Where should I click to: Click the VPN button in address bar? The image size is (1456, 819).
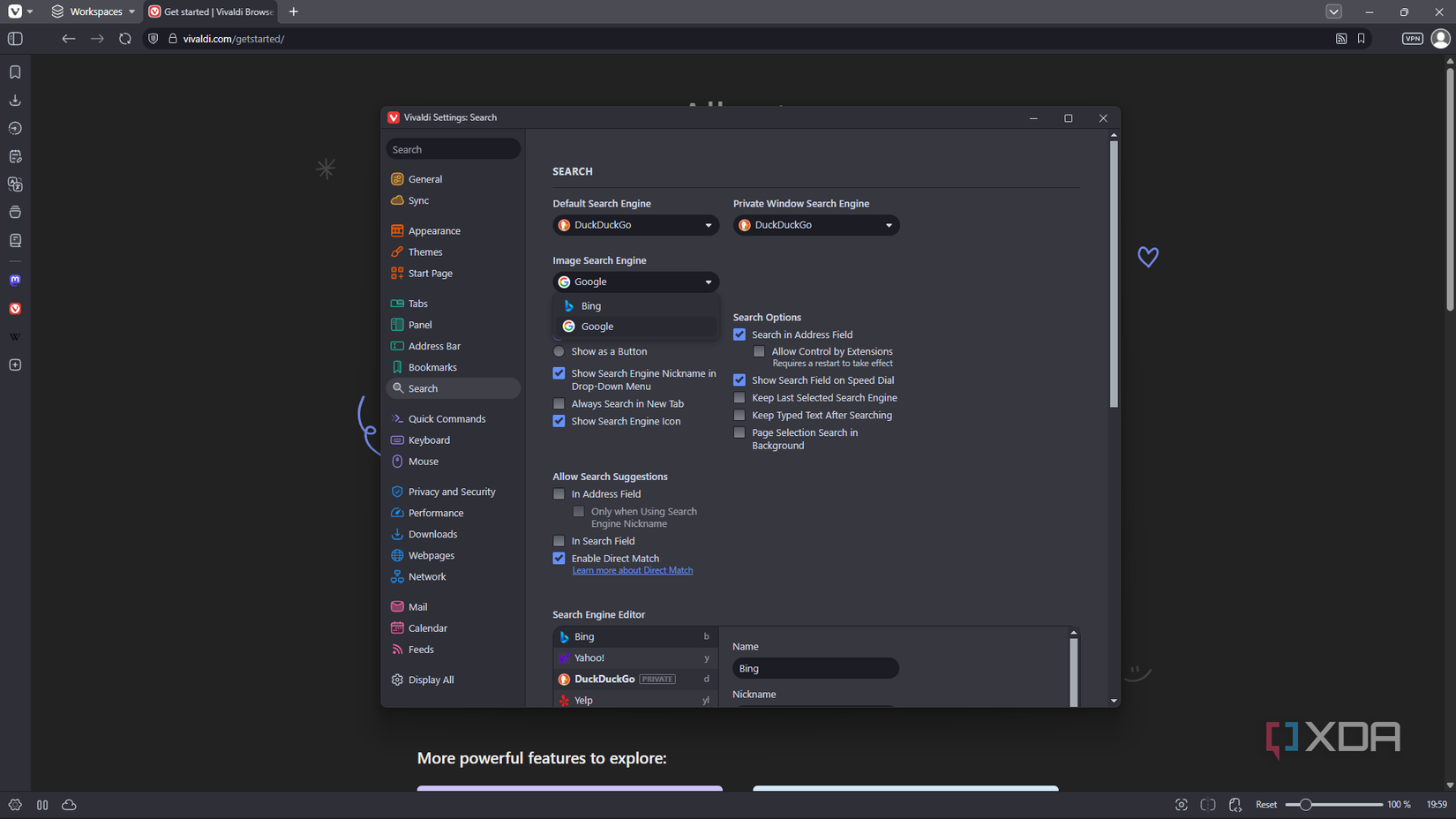(x=1412, y=39)
